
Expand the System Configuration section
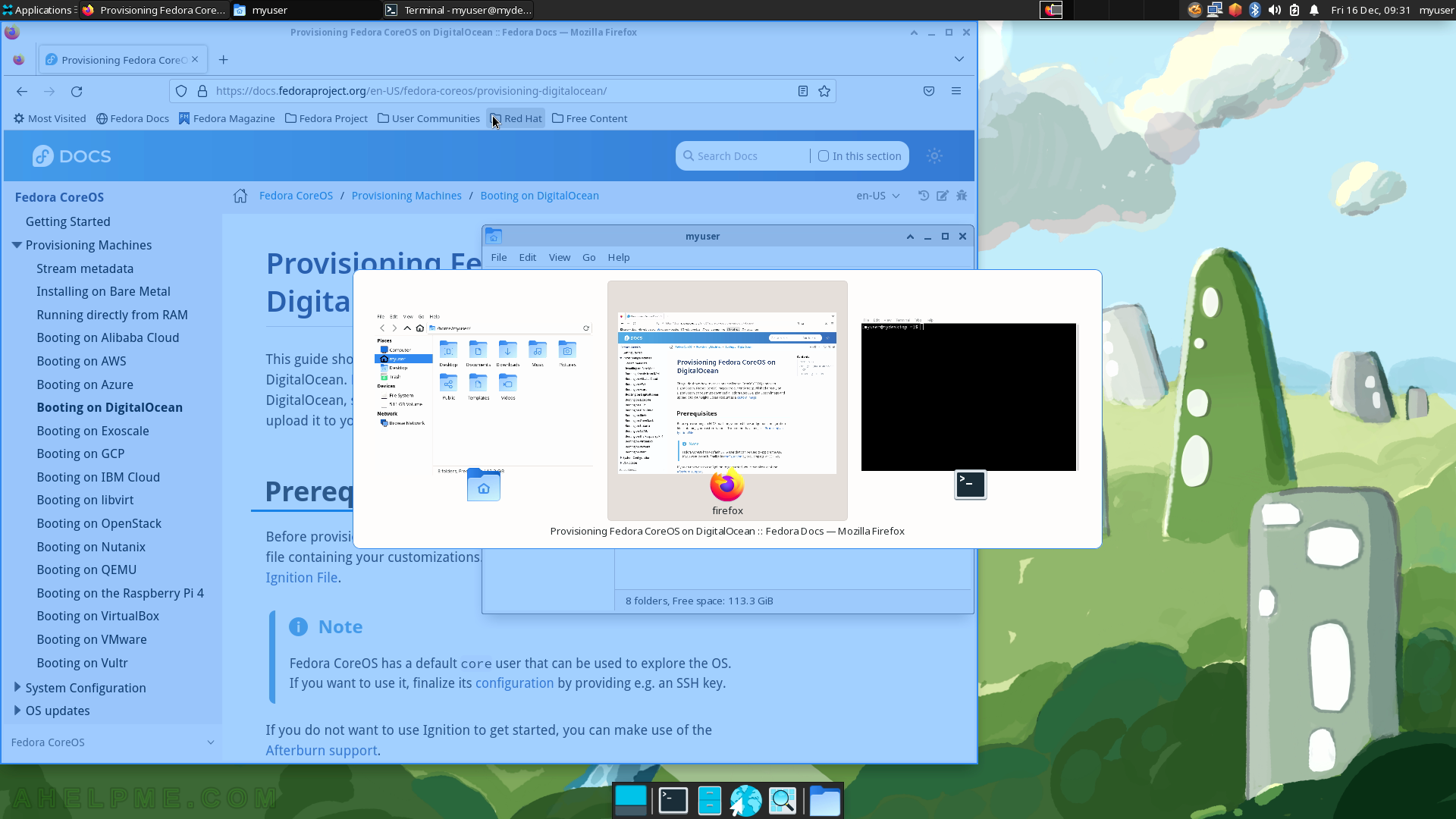pos(17,687)
